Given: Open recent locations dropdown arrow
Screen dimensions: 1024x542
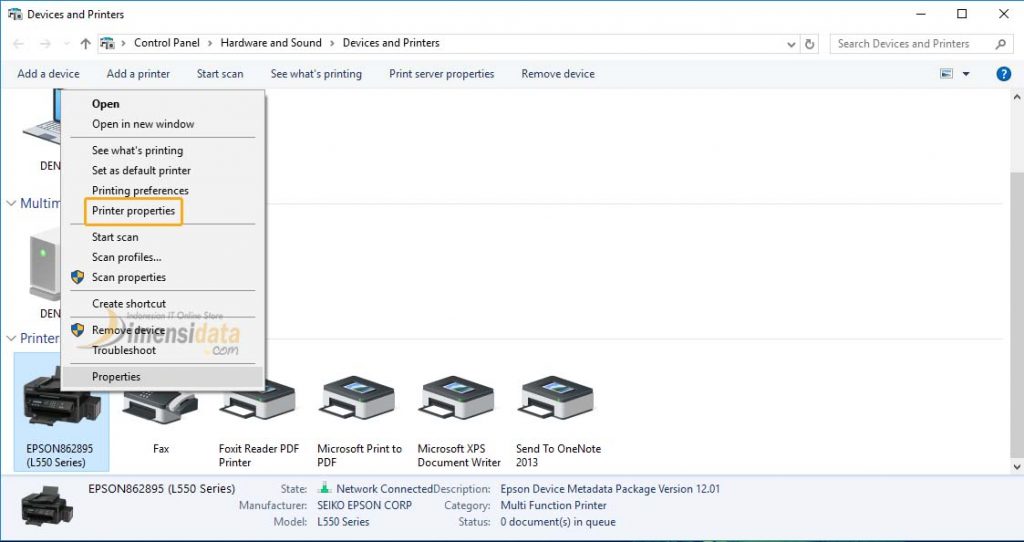Looking at the screenshot, I should (x=66, y=44).
